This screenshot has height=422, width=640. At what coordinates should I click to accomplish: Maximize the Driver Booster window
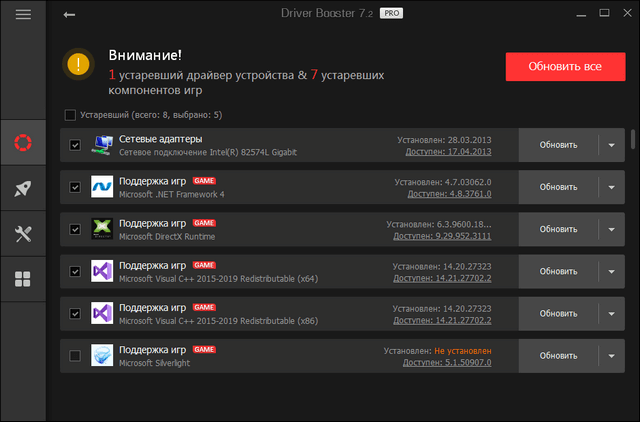(x=604, y=13)
